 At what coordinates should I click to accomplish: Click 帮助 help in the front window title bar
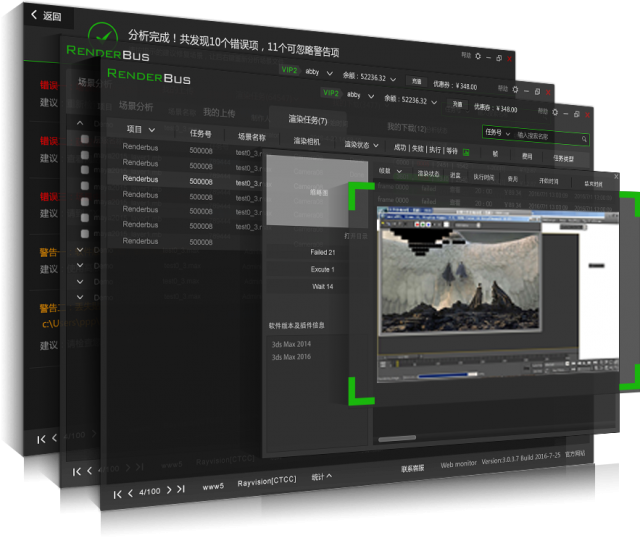(542, 111)
